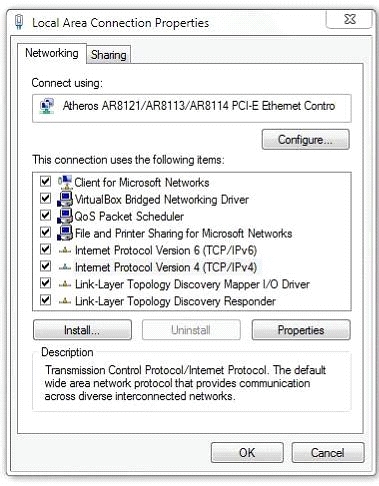Confirm changes with the OK button
The width and height of the screenshot is (379, 486).
(247, 453)
